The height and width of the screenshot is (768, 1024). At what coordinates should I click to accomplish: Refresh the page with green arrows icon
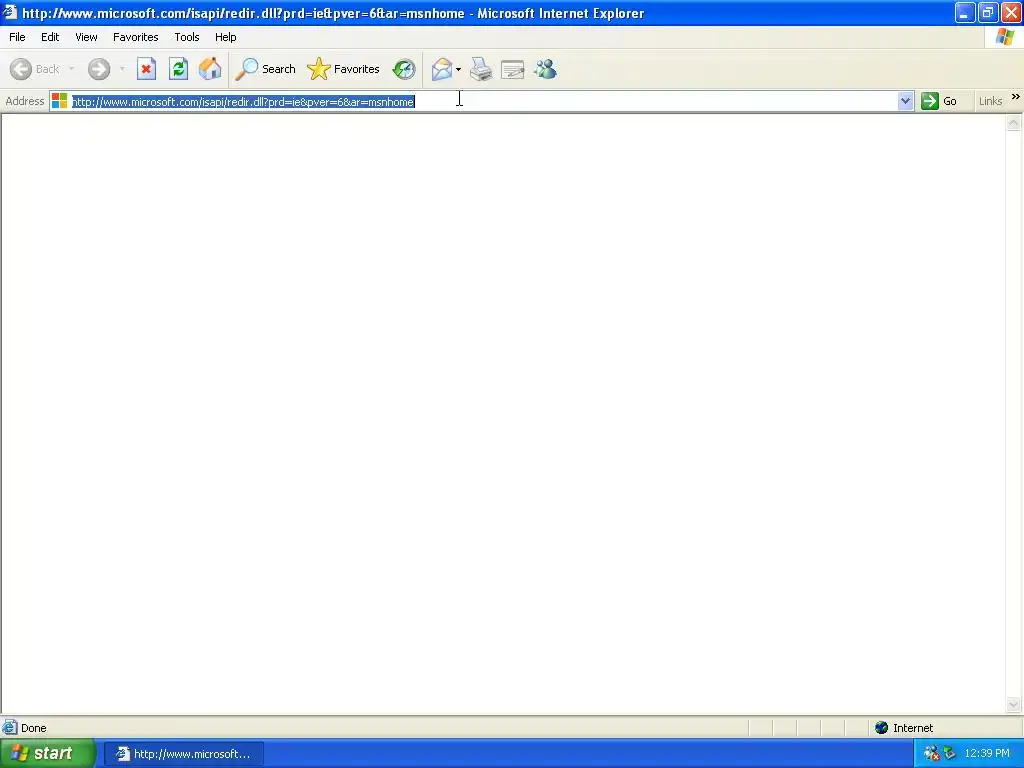pyautogui.click(x=178, y=69)
